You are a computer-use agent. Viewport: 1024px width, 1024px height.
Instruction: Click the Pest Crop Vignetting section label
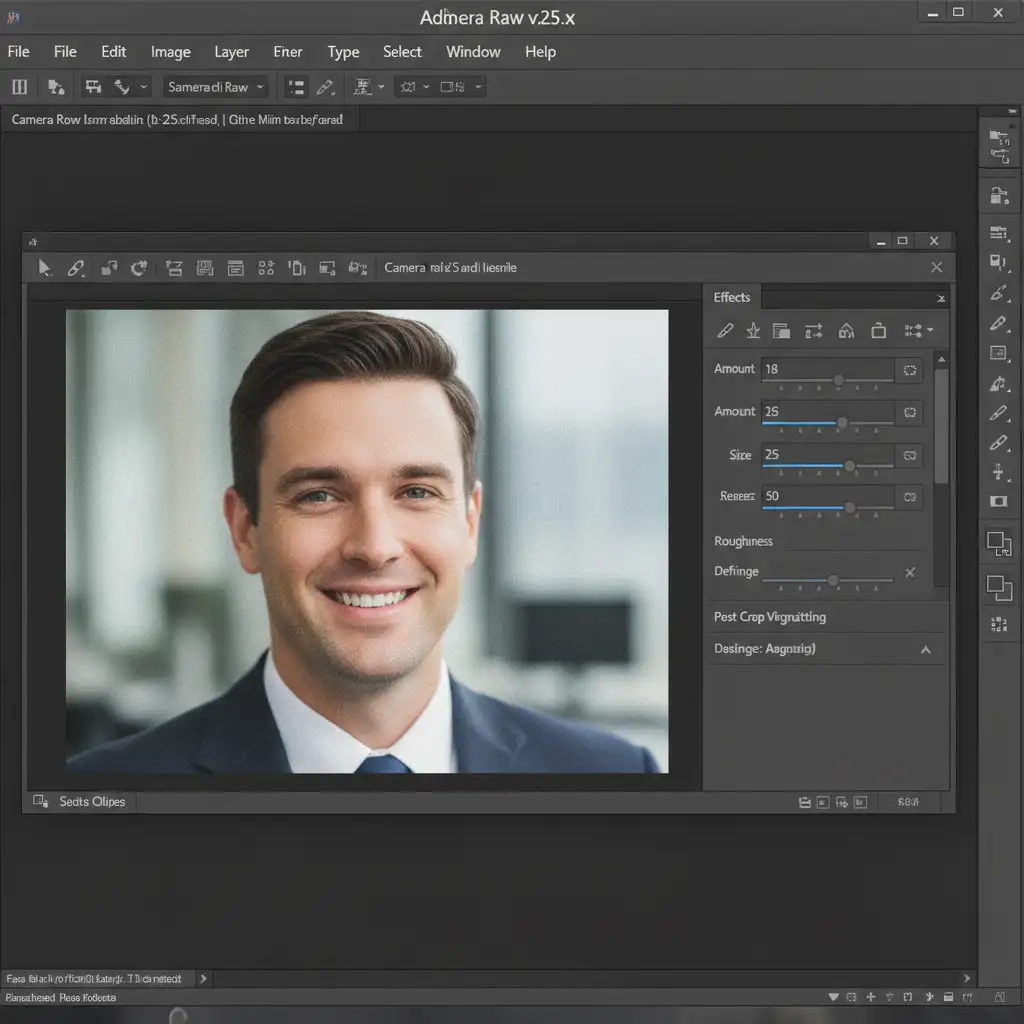click(x=769, y=617)
